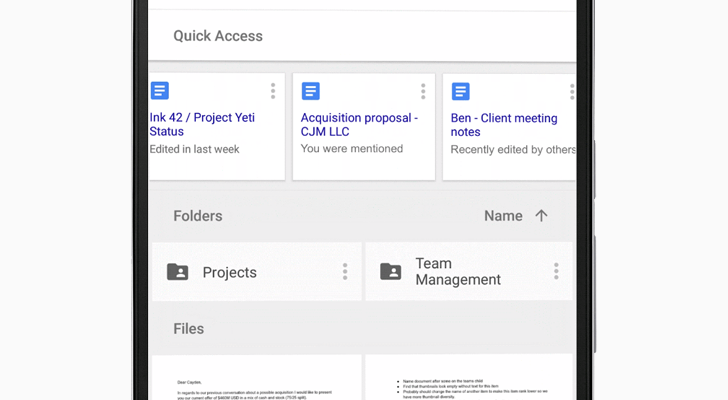Click the Projects folder icon
The image size is (728, 400).
[177, 272]
